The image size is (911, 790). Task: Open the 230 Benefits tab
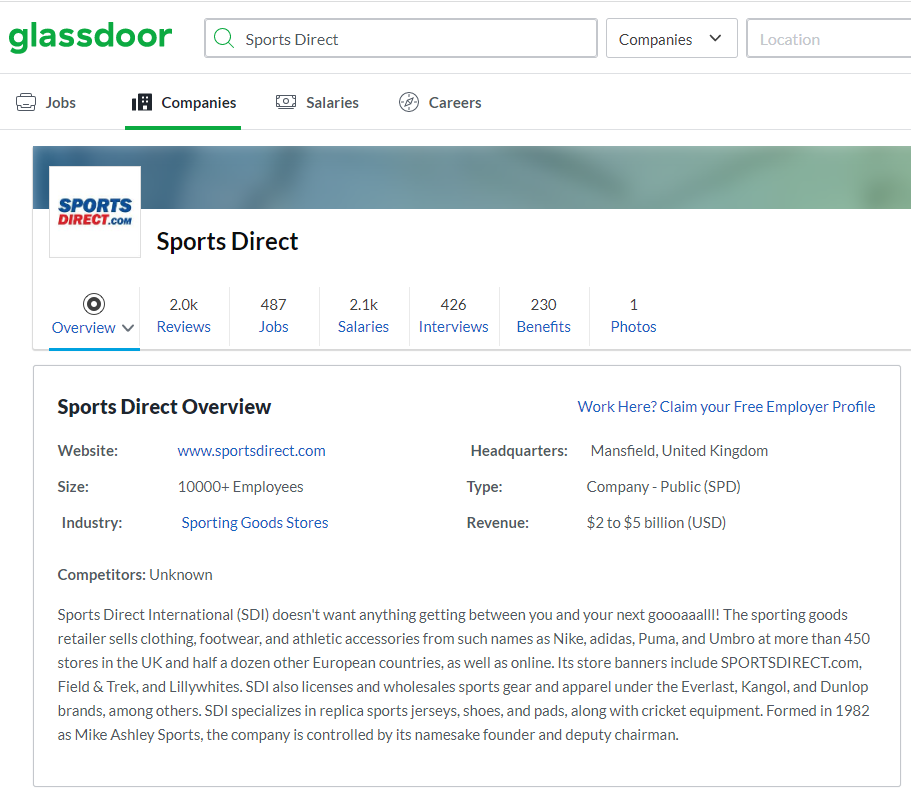click(544, 316)
